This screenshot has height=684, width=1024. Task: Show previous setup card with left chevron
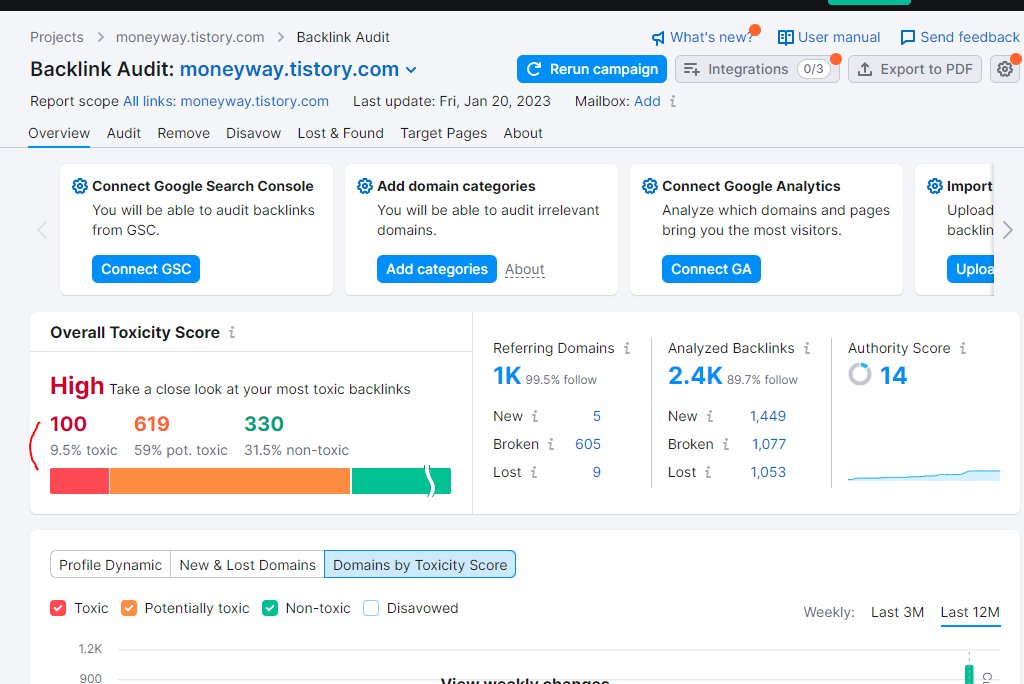point(42,230)
